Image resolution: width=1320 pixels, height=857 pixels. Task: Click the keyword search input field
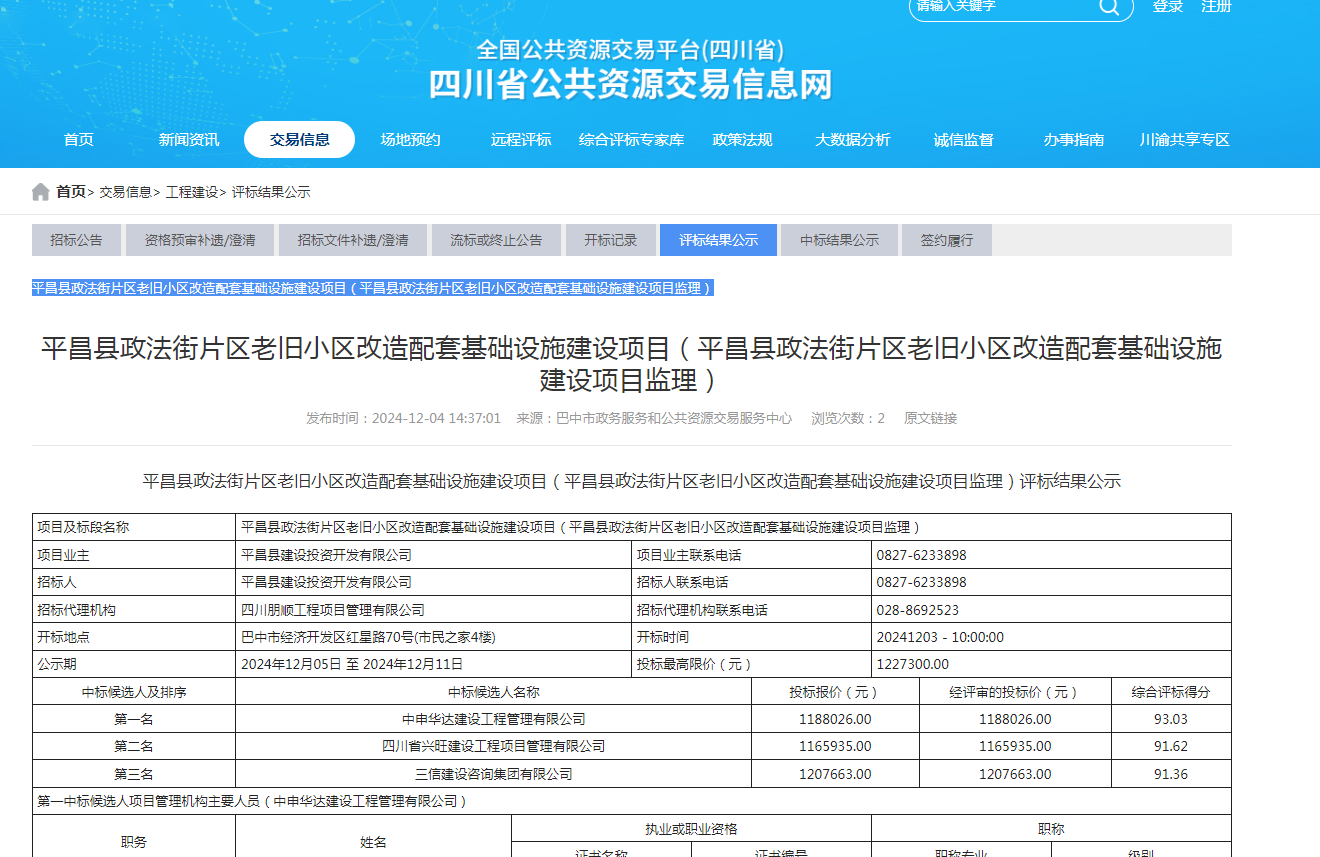coord(1000,7)
